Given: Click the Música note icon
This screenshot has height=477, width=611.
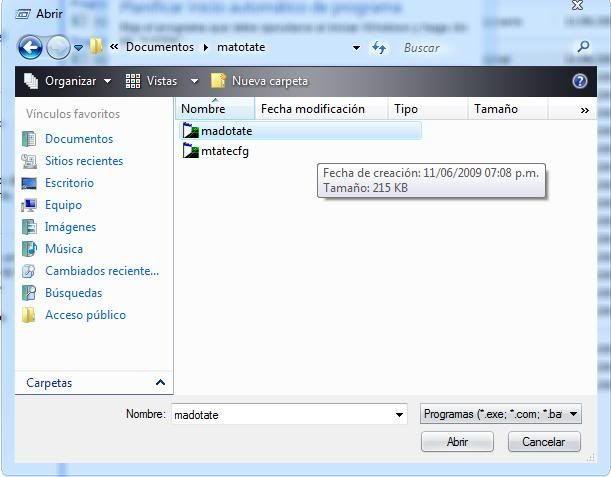Looking at the screenshot, I should click(x=29, y=249).
